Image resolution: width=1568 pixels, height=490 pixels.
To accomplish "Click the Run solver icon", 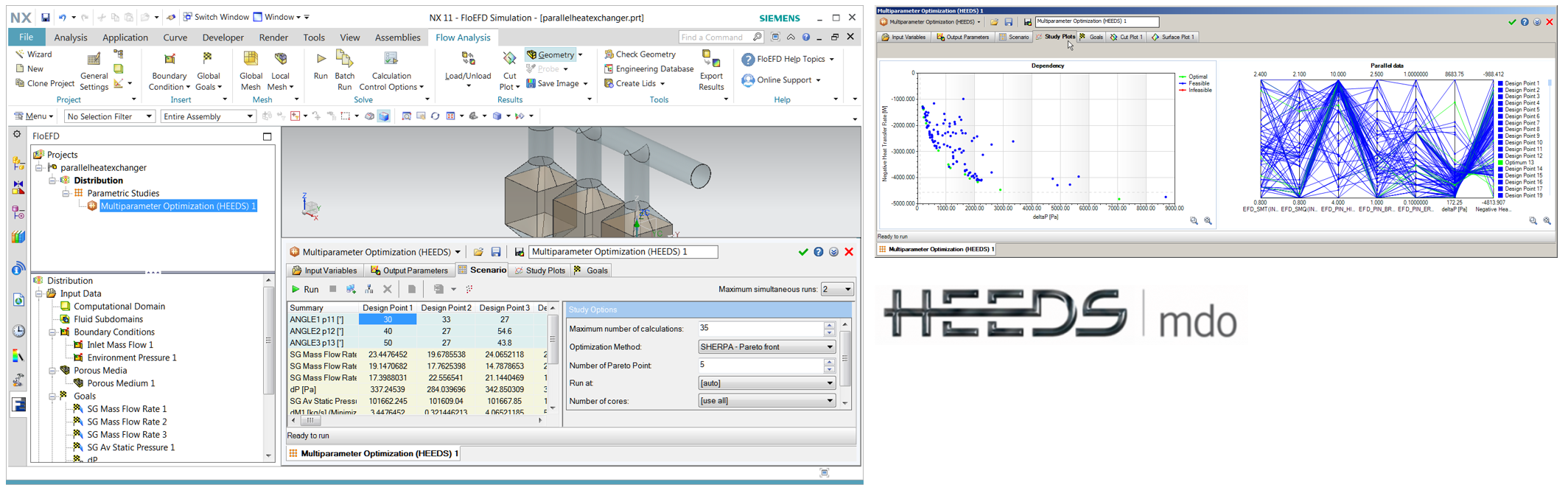I will (x=321, y=58).
